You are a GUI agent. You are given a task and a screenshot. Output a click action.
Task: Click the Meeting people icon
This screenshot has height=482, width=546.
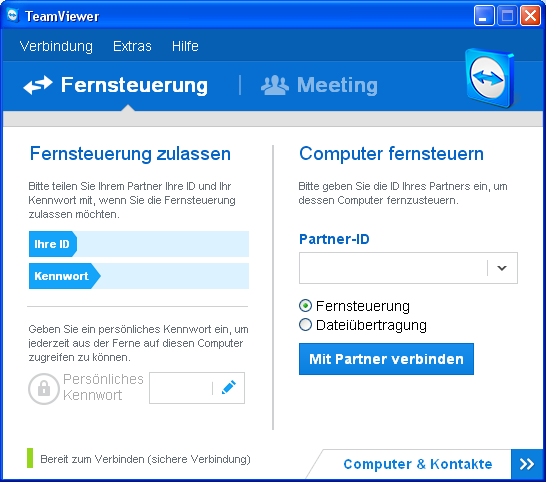(275, 85)
